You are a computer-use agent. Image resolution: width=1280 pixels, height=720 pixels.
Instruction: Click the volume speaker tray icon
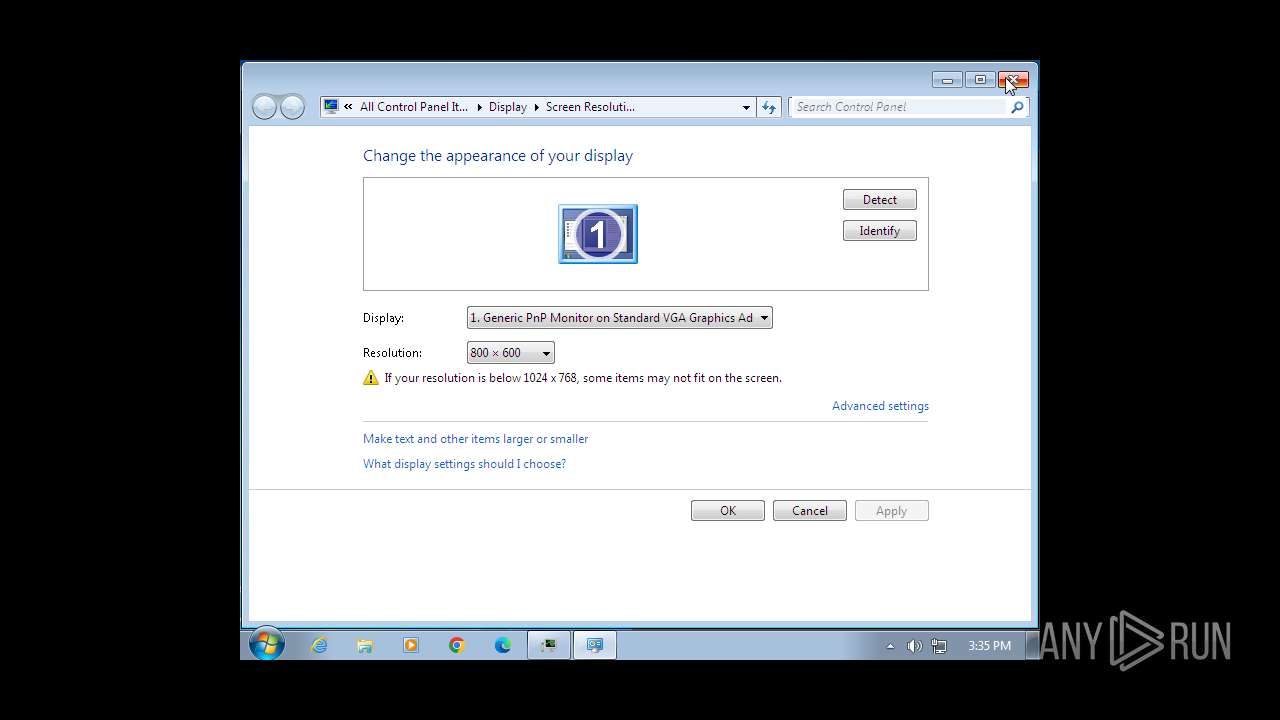[914, 646]
